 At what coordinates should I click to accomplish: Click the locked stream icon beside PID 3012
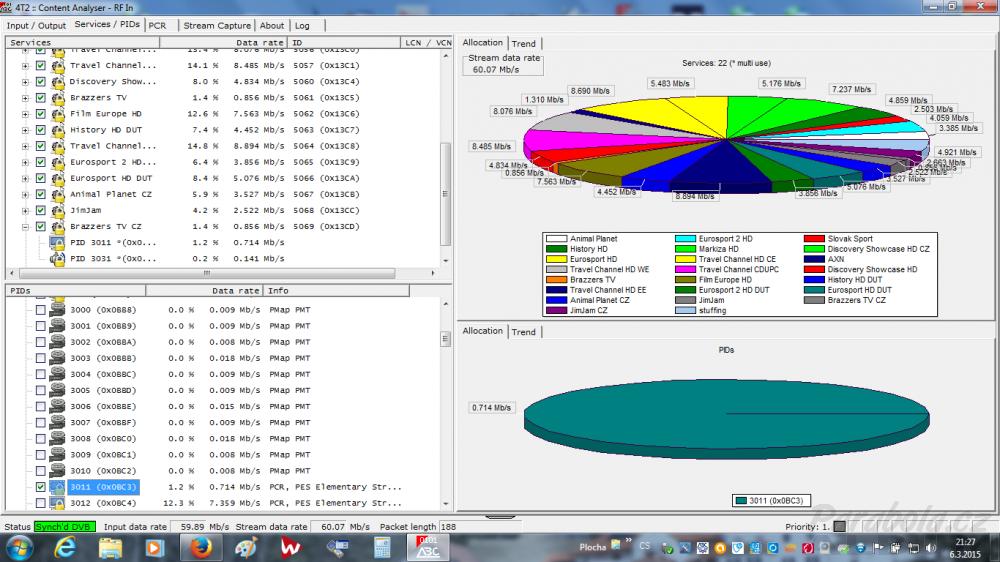[57, 503]
